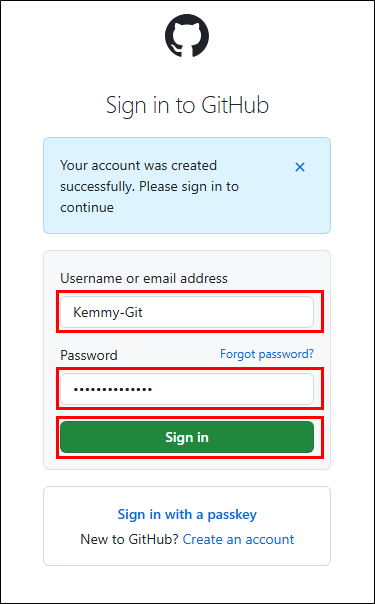Click the Password label text
The image size is (375, 604).
pyautogui.click(x=89, y=355)
